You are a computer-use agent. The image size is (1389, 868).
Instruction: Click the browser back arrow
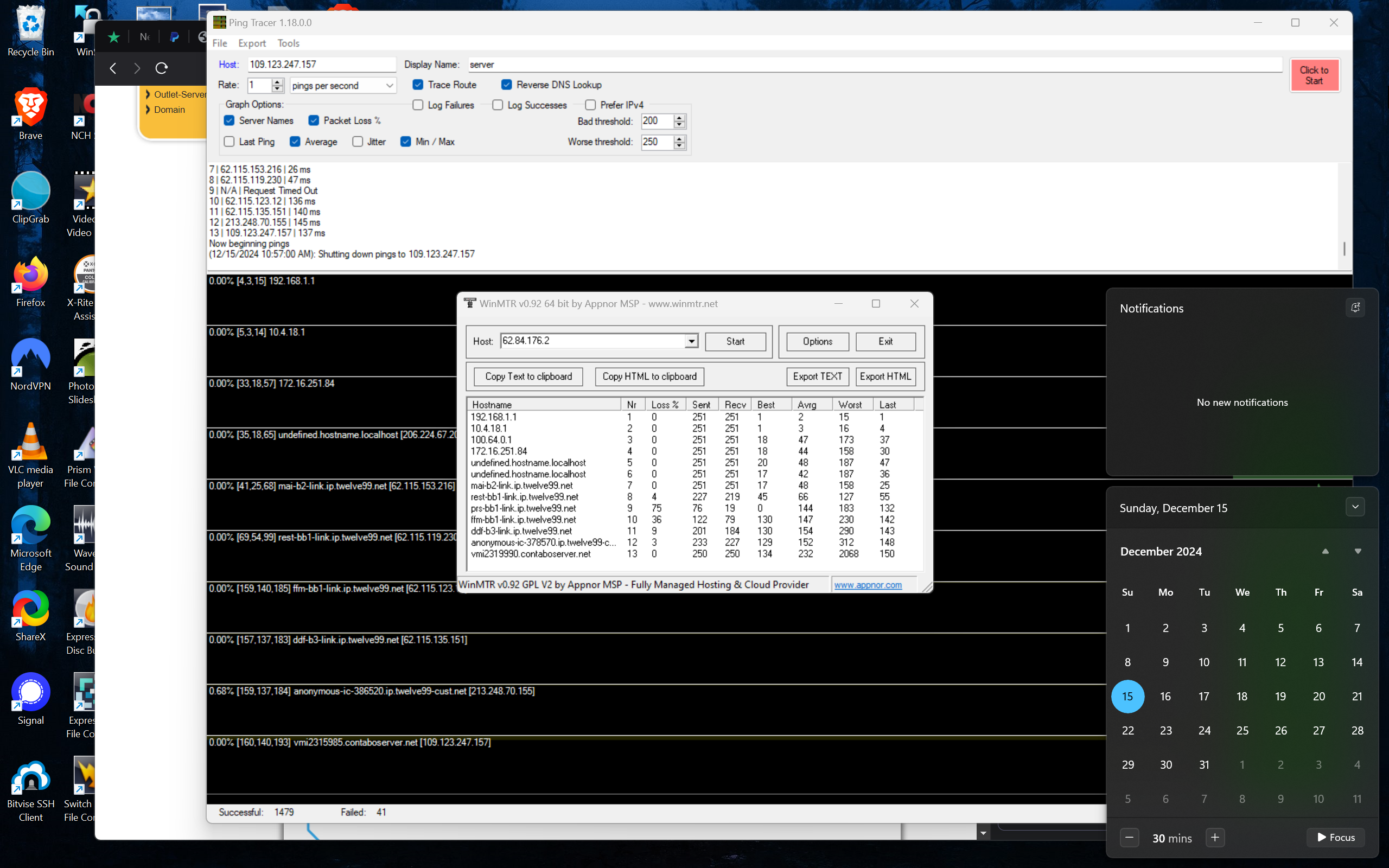[113, 68]
